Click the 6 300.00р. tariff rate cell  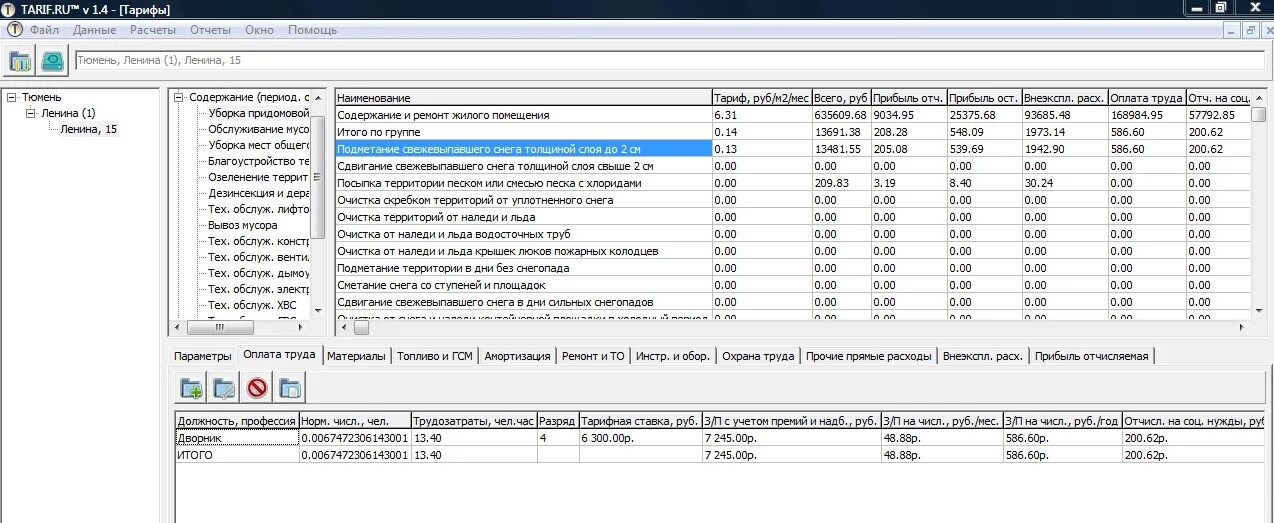pos(640,438)
